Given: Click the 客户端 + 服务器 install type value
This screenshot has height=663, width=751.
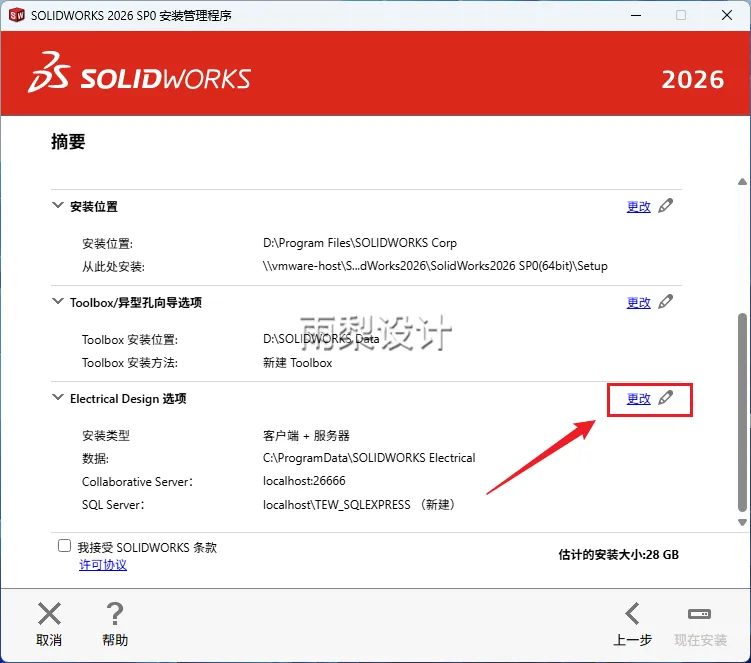Looking at the screenshot, I should pos(306,435).
